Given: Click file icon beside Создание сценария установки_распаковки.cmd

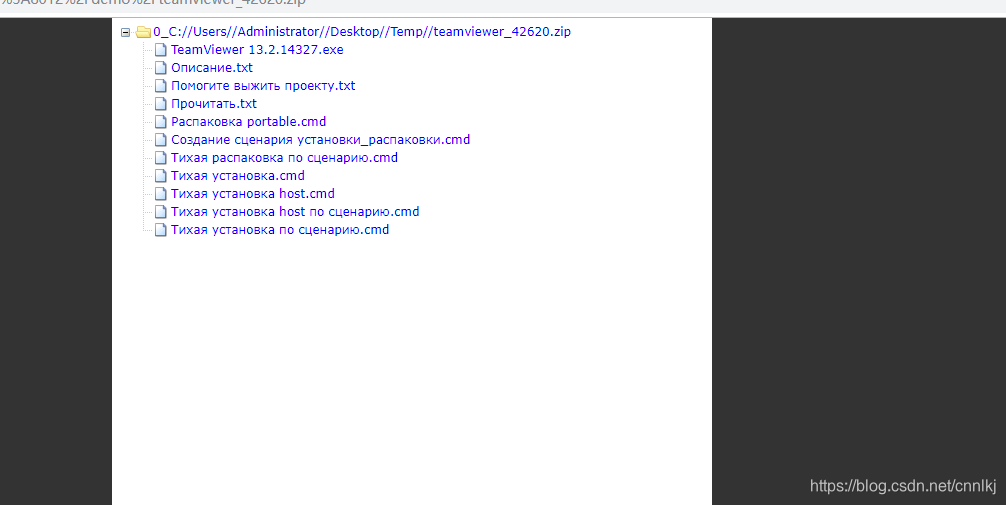Looking at the screenshot, I should click(160, 139).
